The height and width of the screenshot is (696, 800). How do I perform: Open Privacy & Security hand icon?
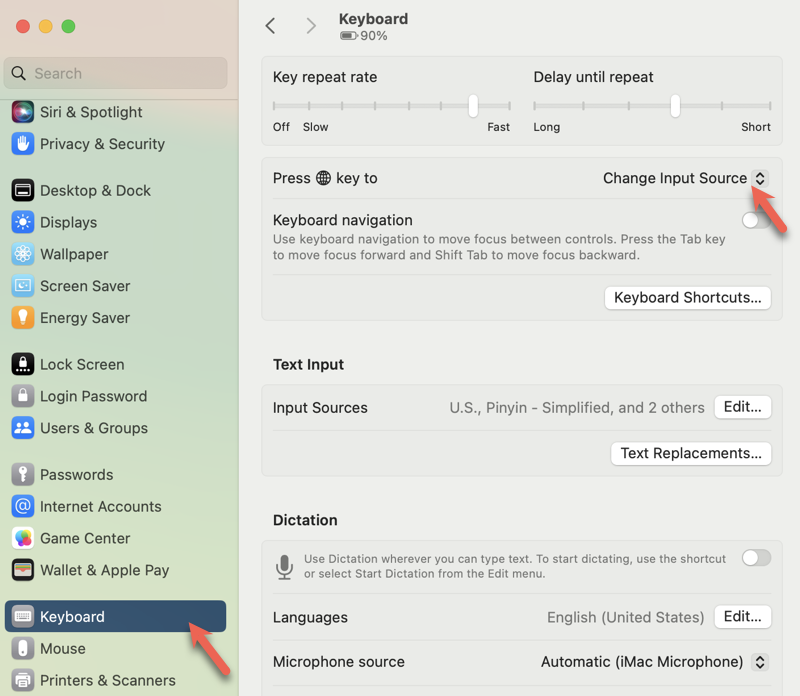[x=23, y=144]
